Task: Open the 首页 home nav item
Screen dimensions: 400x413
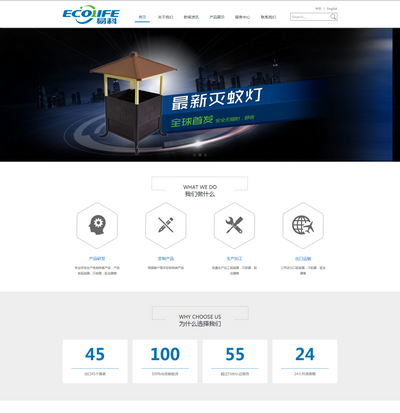Action: click(x=142, y=17)
